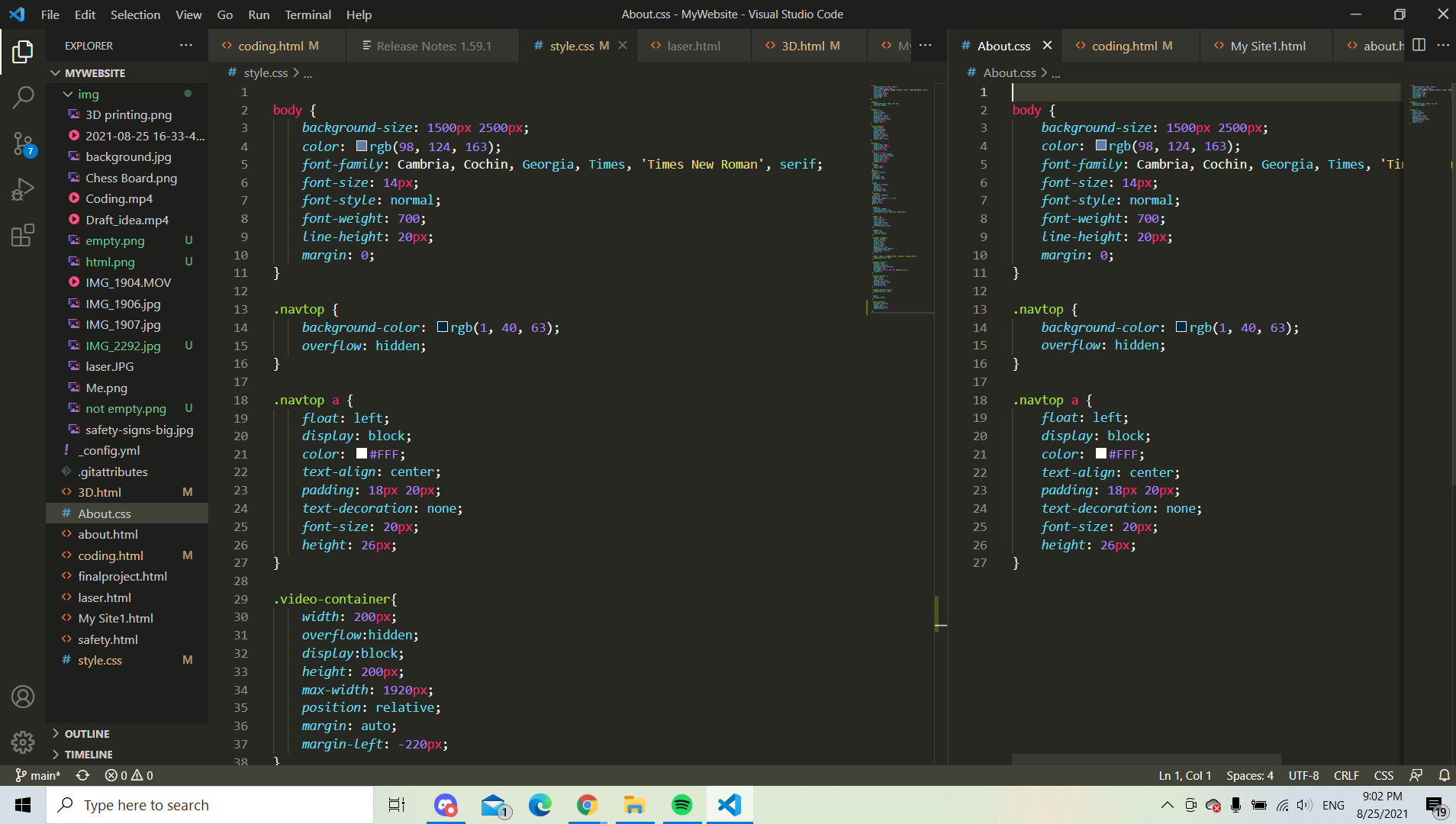Image resolution: width=1456 pixels, height=824 pixels.
Task: Open Windows Action Center notifications
Action: click(x=1435, y=806)
